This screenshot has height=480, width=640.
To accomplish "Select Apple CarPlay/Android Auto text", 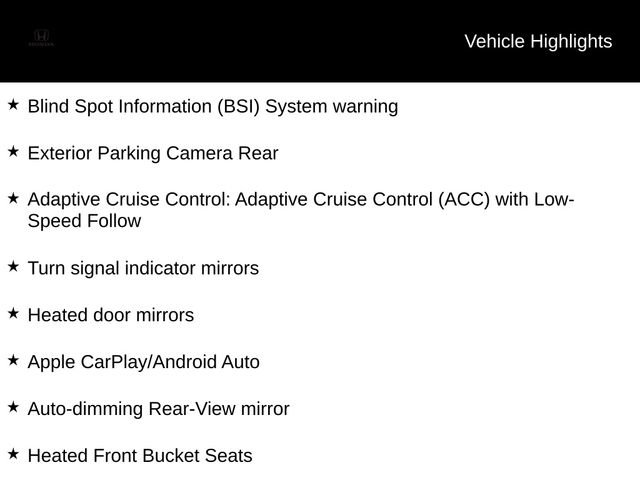I will 144,362.
